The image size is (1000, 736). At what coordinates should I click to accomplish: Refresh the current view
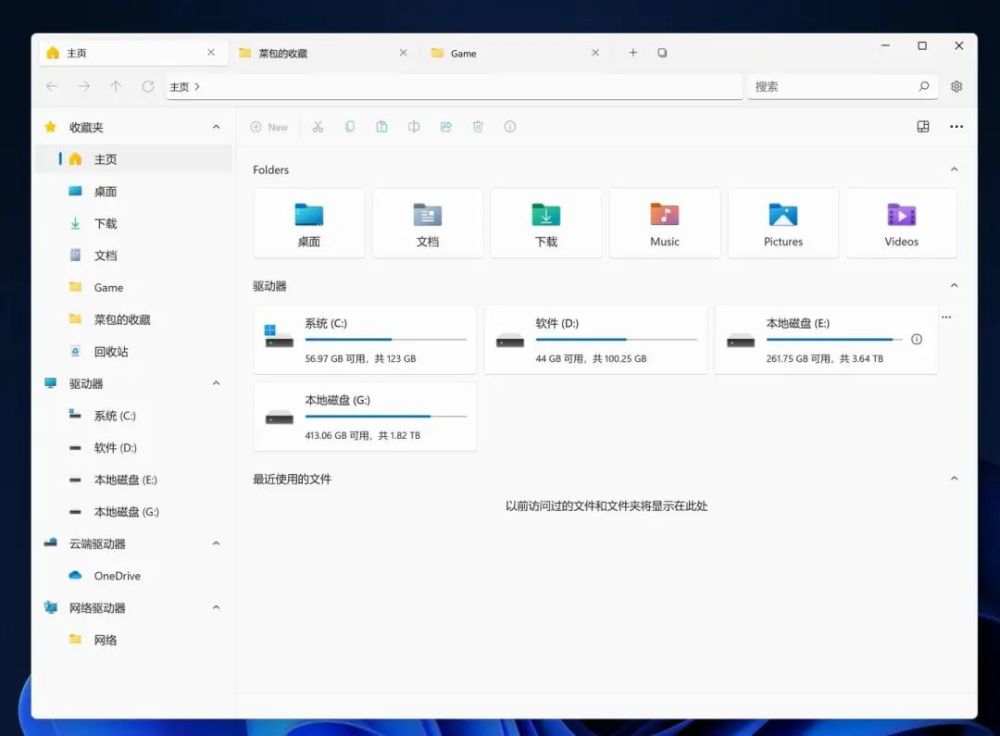click(147, 86)
